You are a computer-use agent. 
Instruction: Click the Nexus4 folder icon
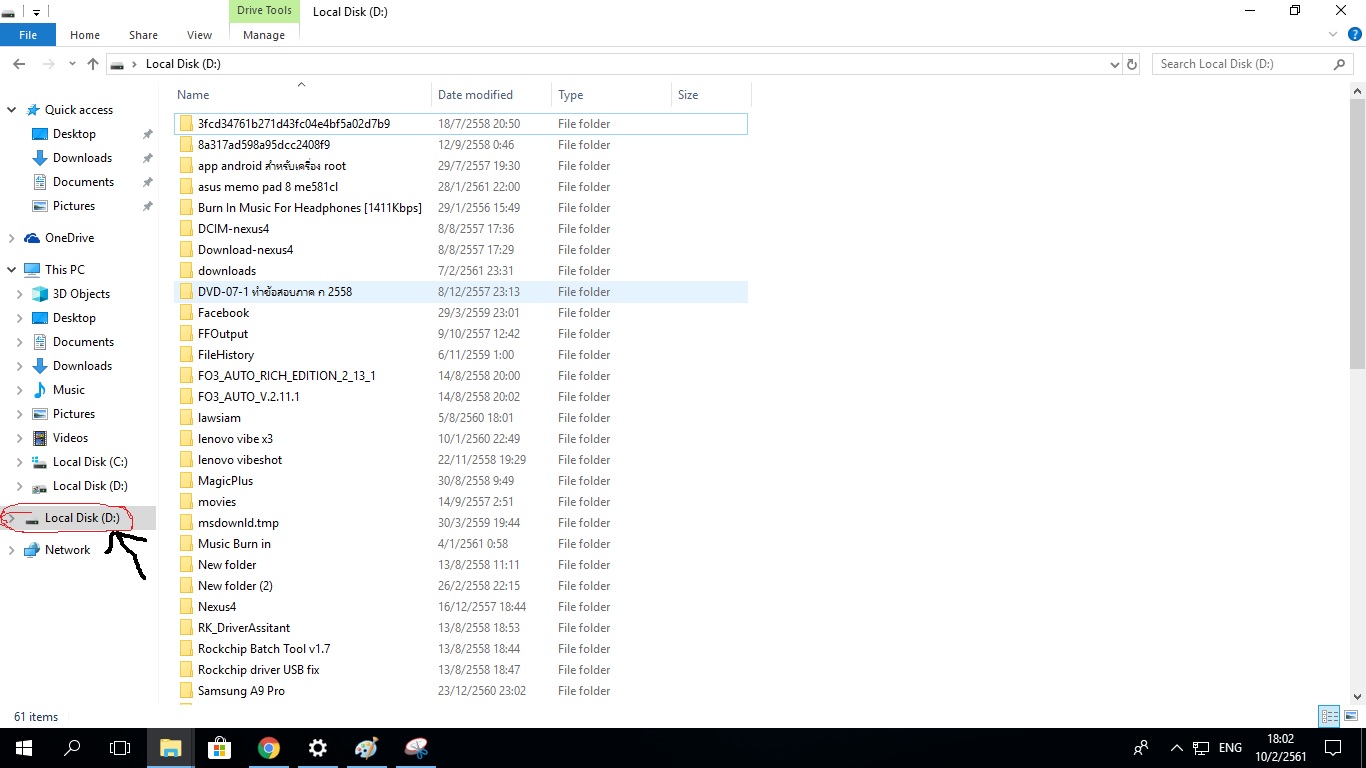pos(186,607)
